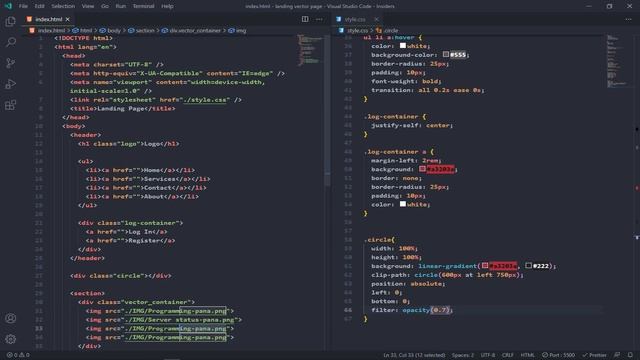
Task: Click Port : 5500 live server indicator
Action: pyautogui.click(x=558, y=355)
